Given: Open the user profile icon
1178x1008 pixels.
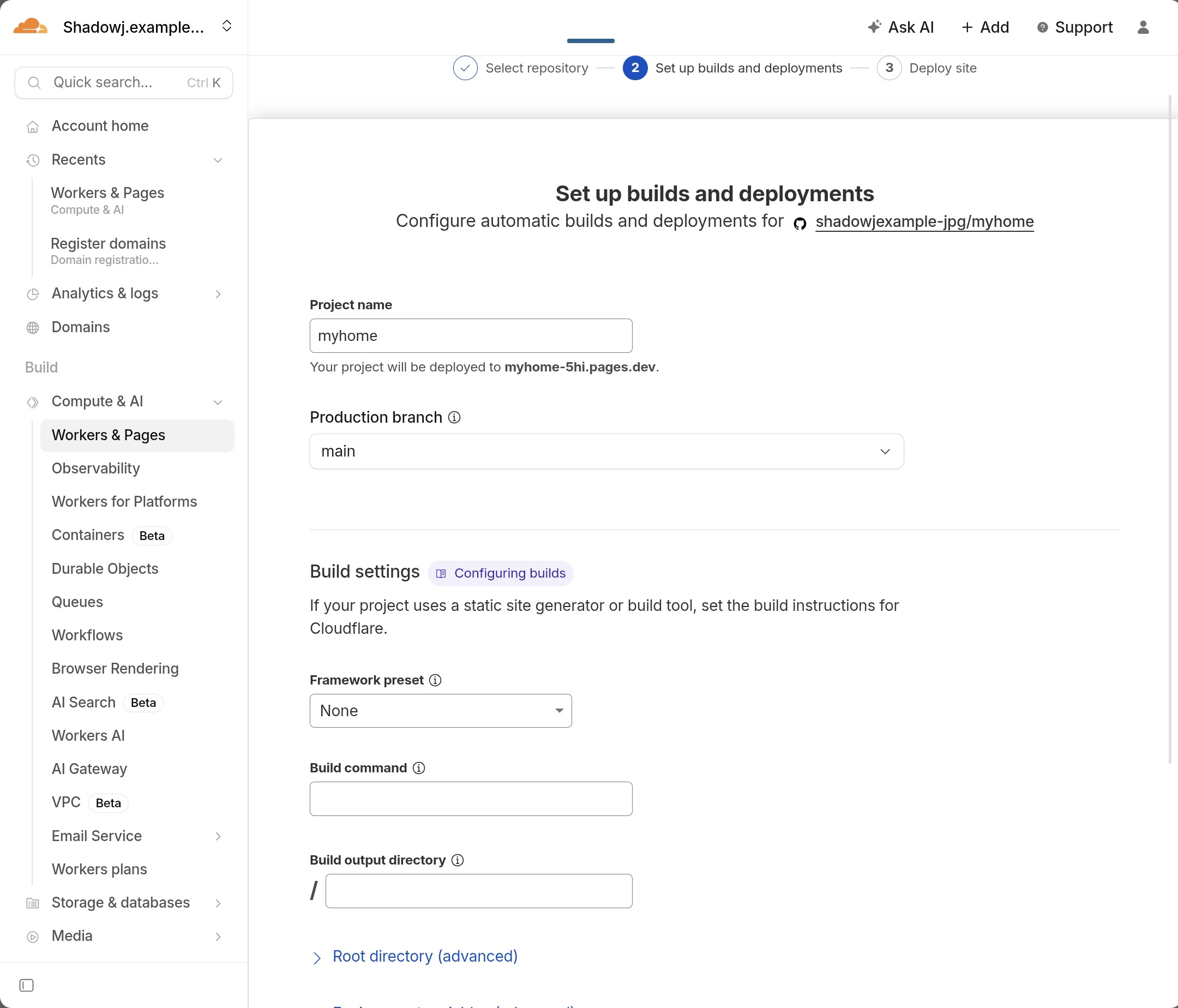Looking at the screenshot, I should 1143,27.
